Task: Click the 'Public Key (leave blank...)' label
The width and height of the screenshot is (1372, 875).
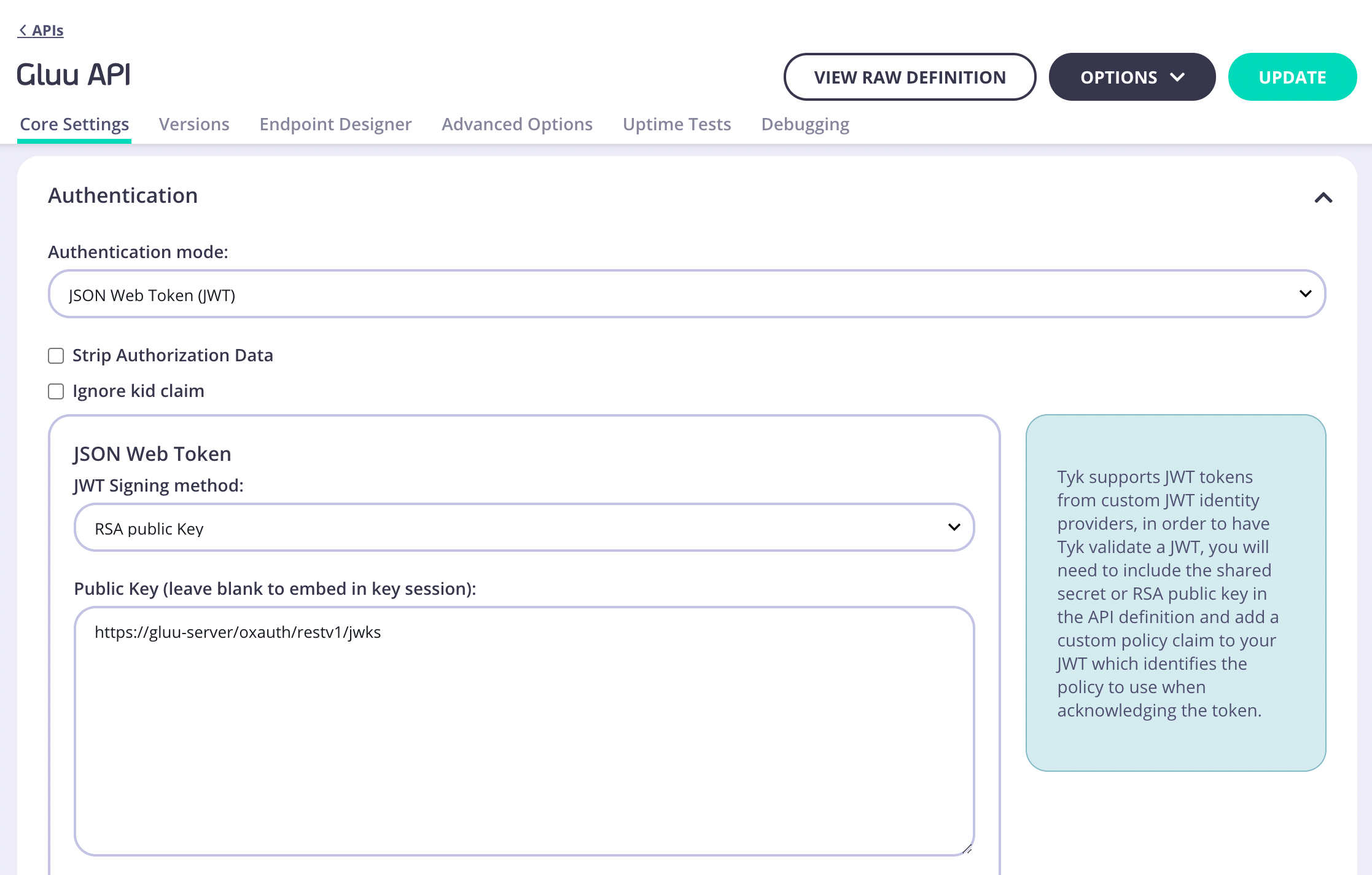Action: click(275, 589)
